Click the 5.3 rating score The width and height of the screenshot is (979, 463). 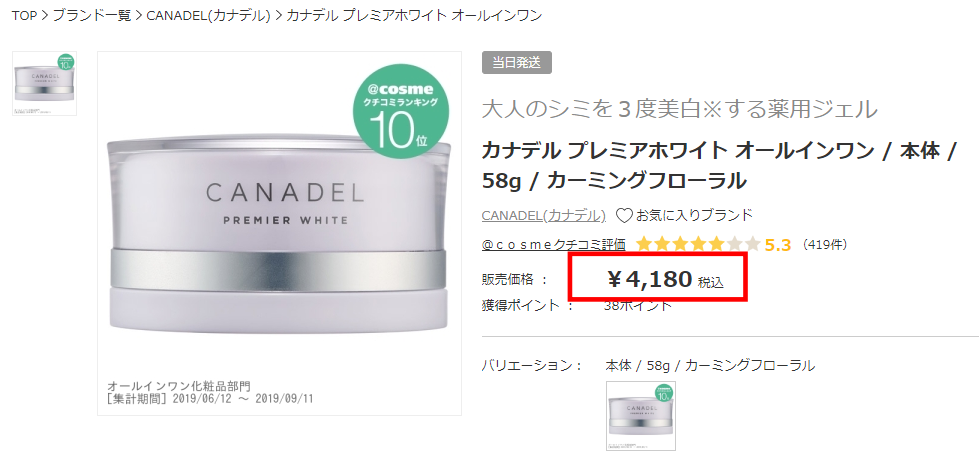(778, 245)
